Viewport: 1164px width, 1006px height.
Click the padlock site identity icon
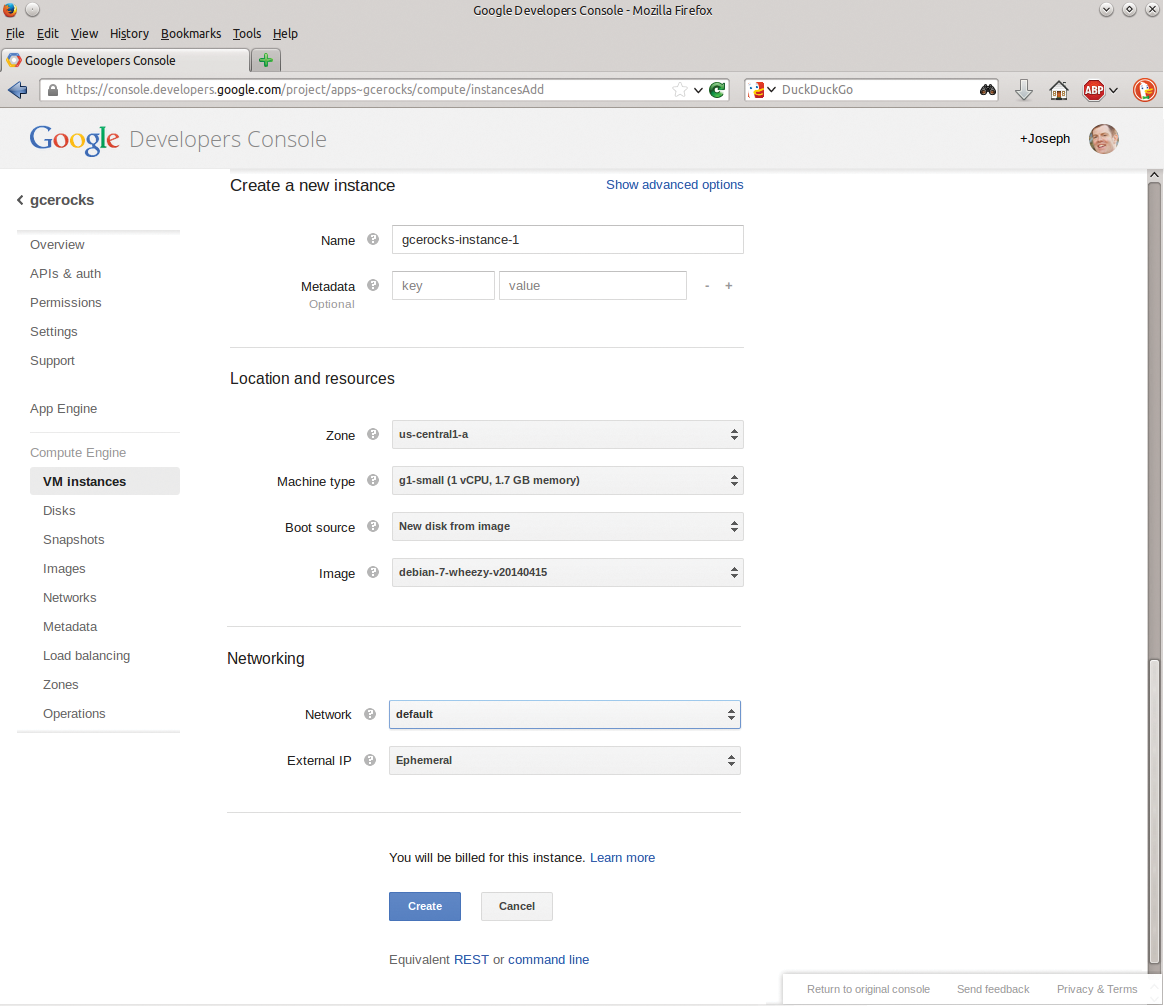click(53, 90)
